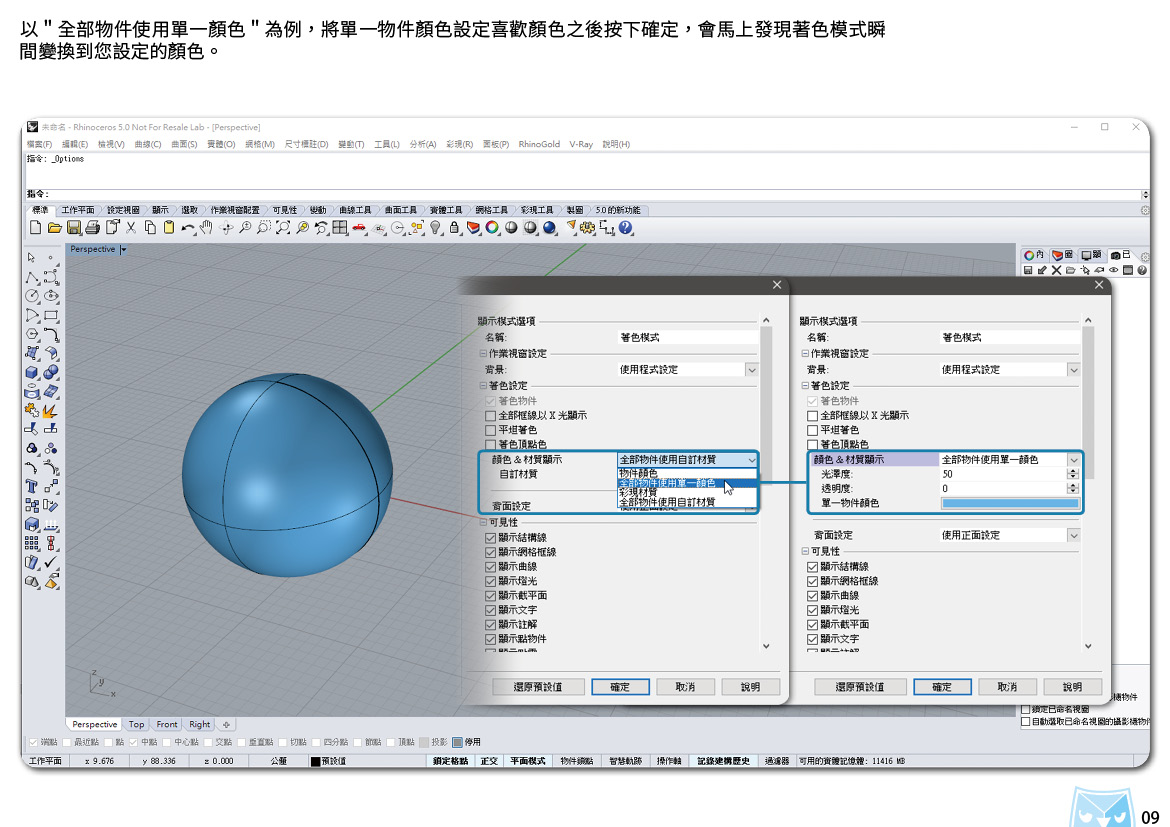Toggle 顯示曲線 checkbox in right dialog

tap(813, 596)
